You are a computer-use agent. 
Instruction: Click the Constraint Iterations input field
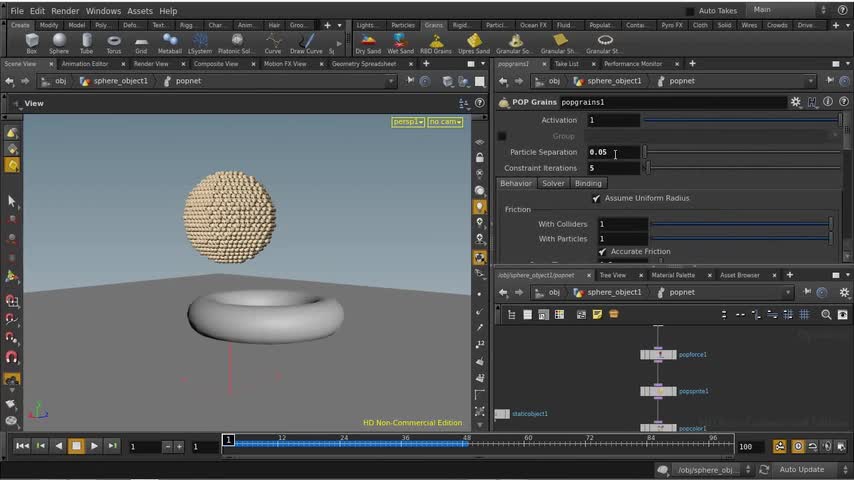click(x=613, y=168)
